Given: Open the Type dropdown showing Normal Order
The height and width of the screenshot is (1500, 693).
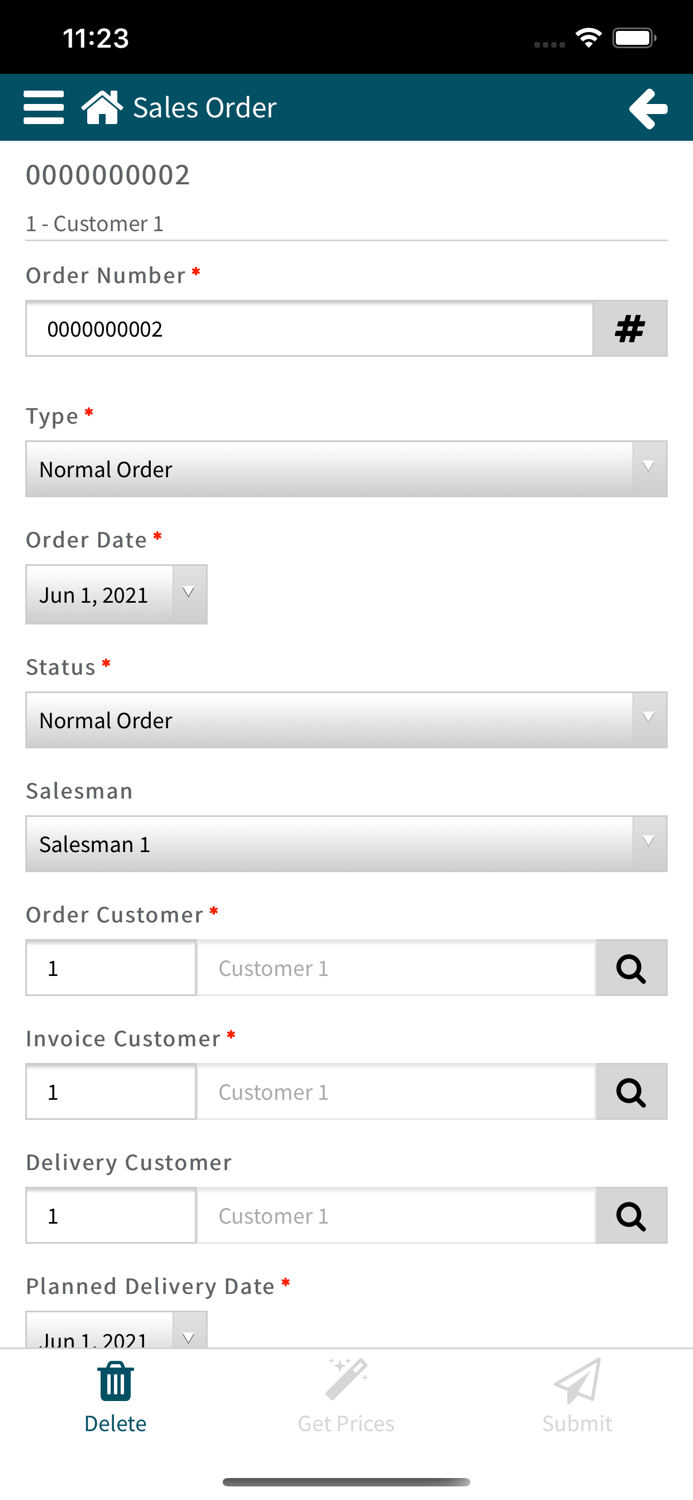Looking at the screenshot, I should tap(346, 468).
